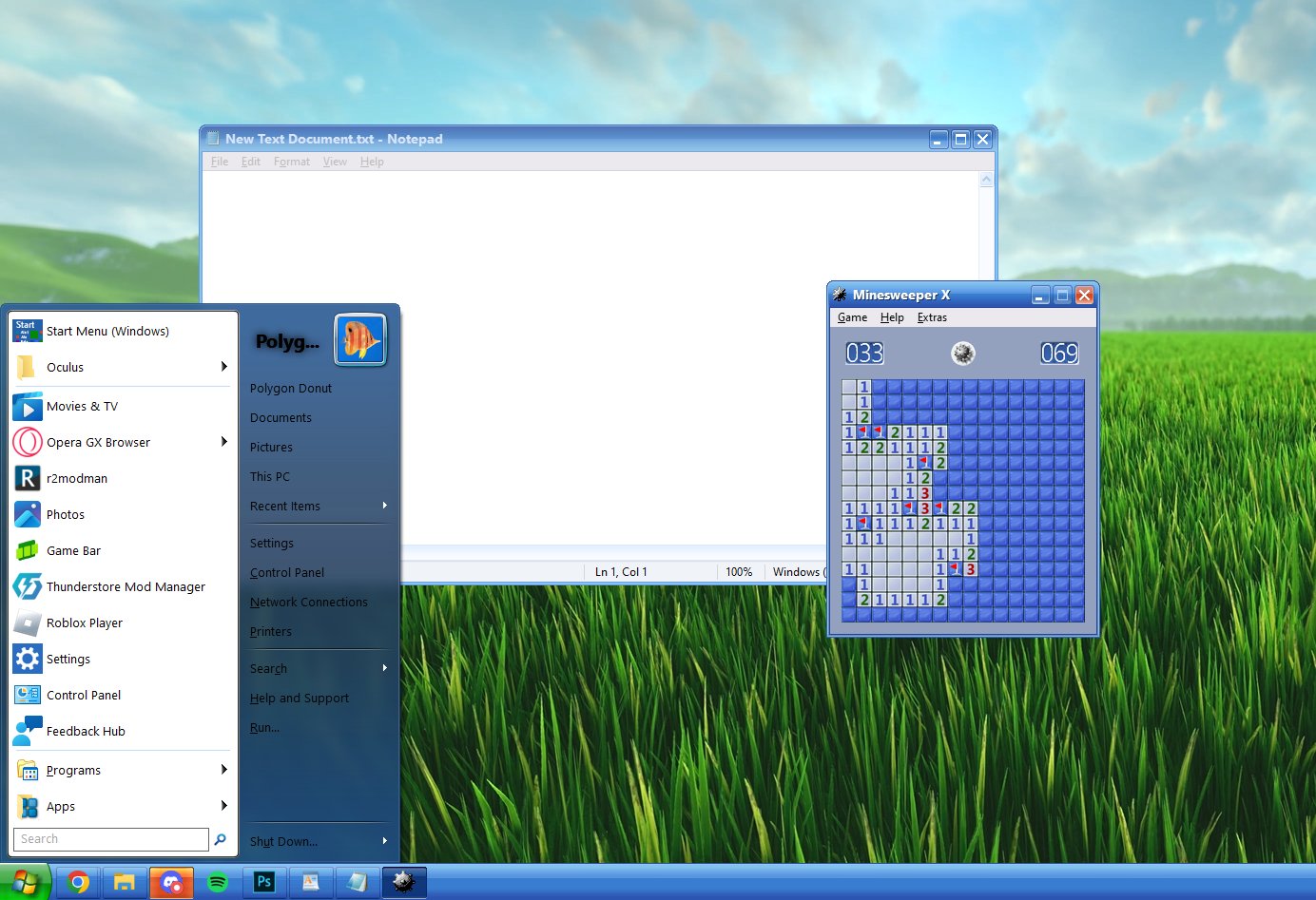Open Thunderstore Mod Manager
The image size is (1316, 900).
(121, 587)
